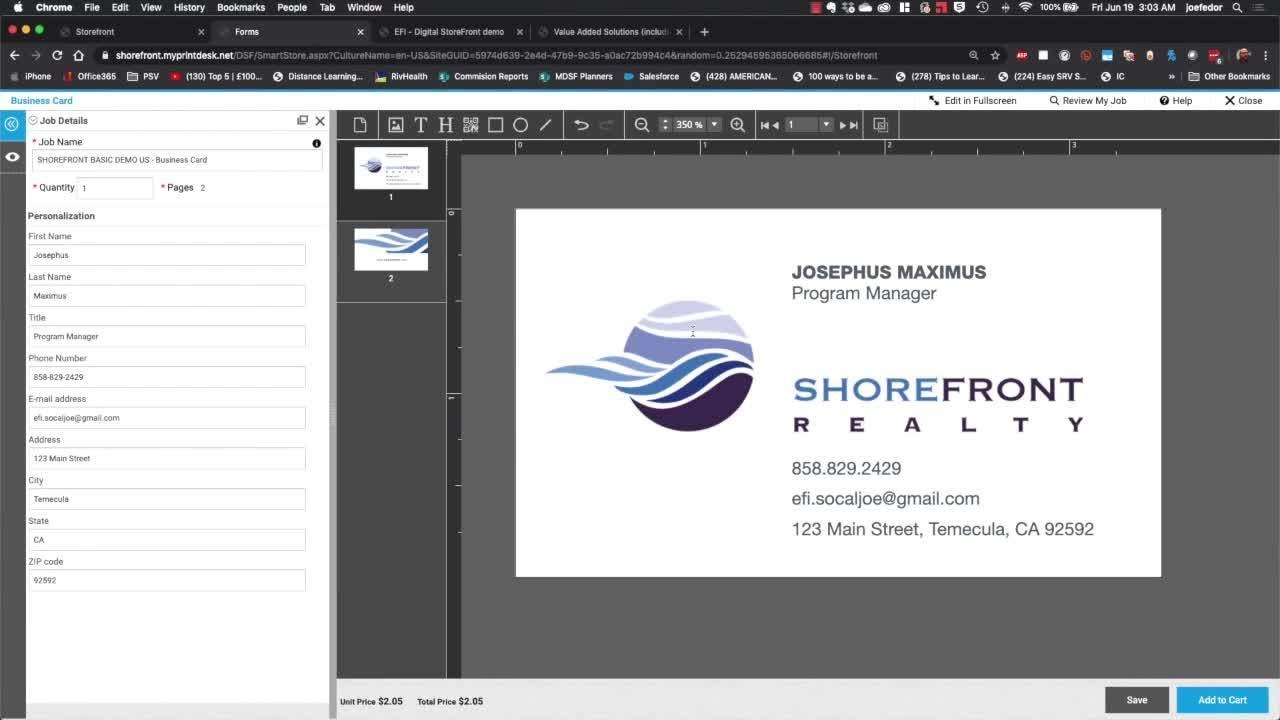Click the Job Name info icon
Viewport: 1280px width, 720px height.
[x=317, y=143]
